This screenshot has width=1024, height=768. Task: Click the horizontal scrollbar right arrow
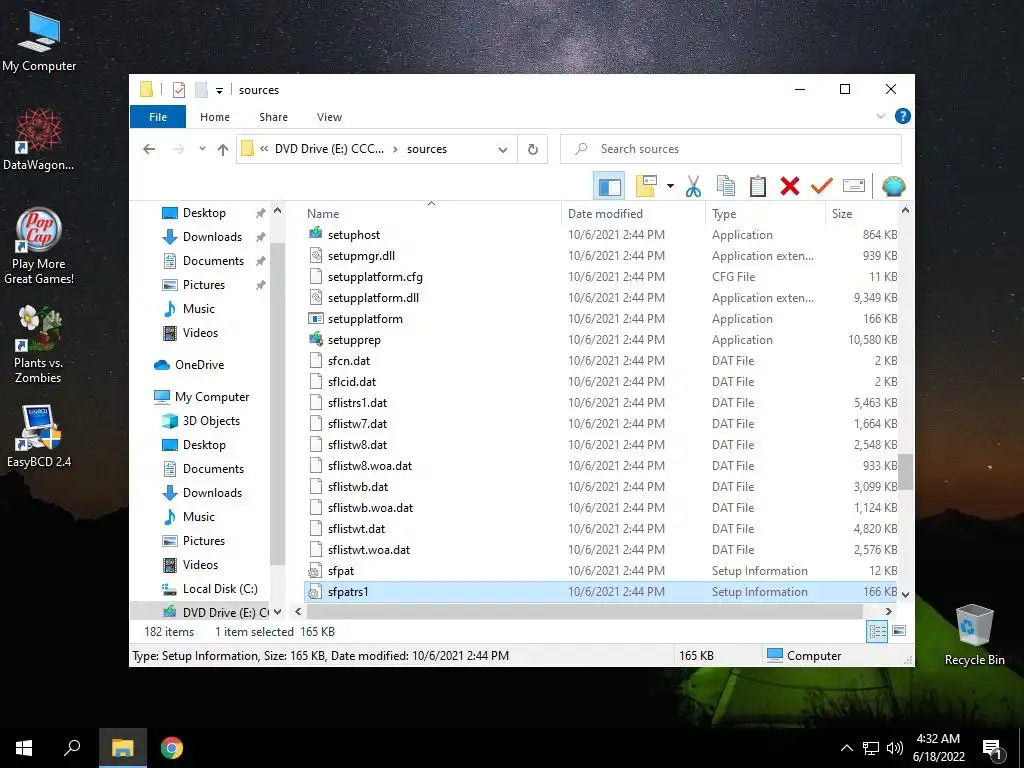pos(888,611)
